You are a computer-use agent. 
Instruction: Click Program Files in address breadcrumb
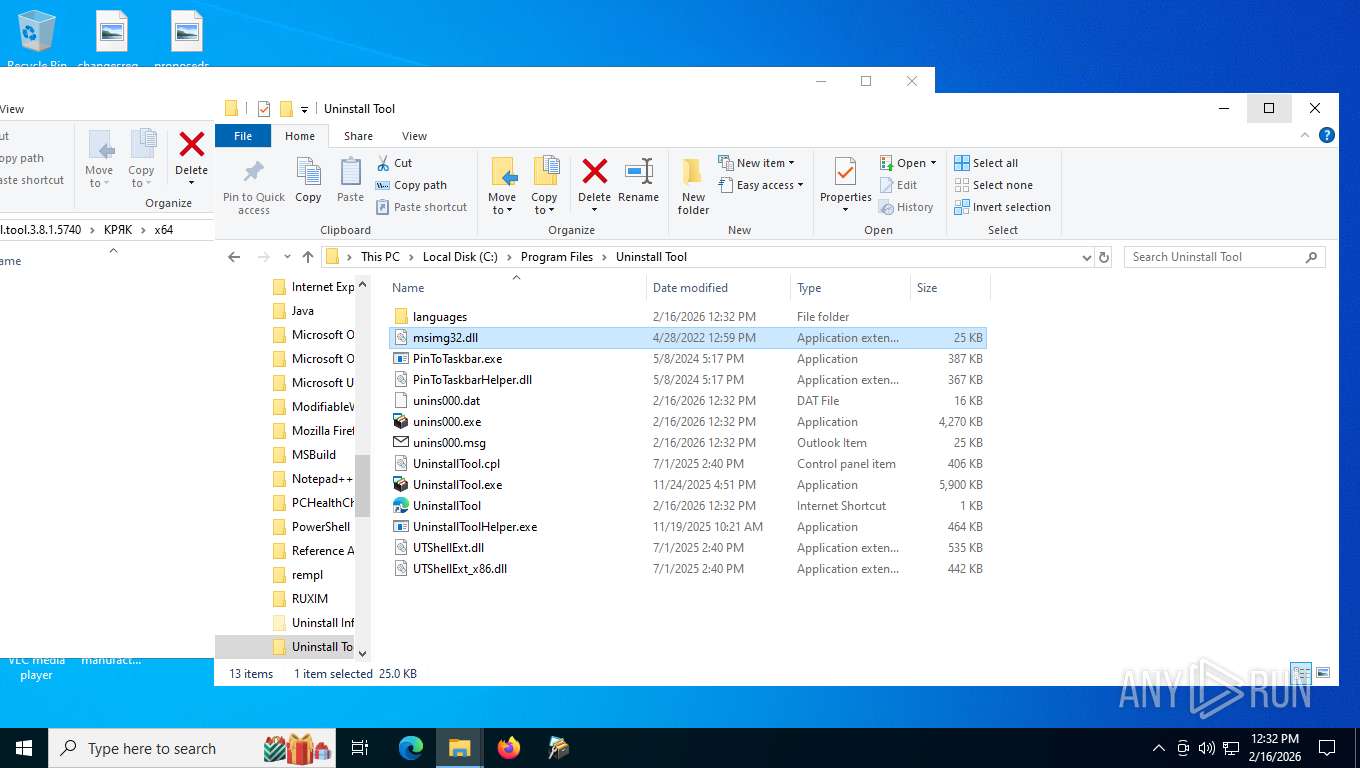(x=557, y=257)
